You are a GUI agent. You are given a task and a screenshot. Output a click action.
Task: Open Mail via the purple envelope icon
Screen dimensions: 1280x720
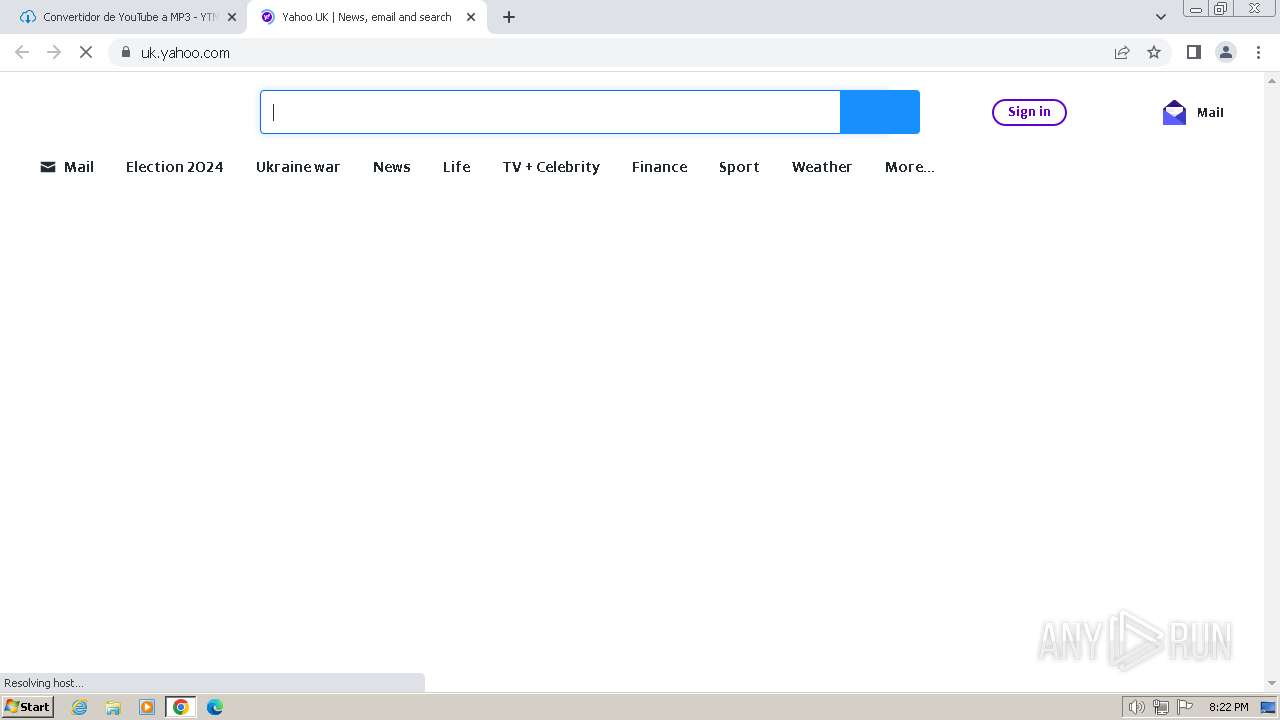1174,112
